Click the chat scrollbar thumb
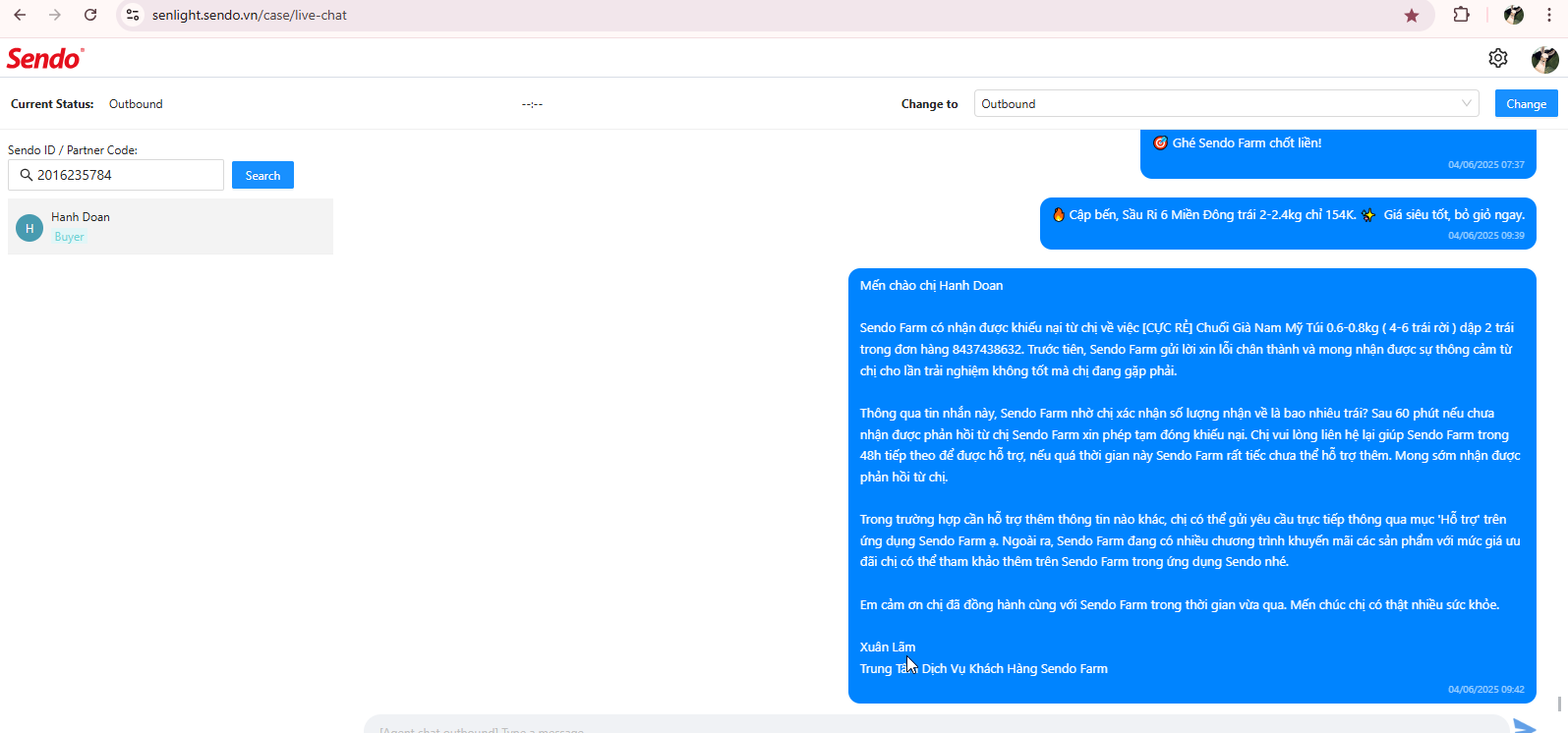The height and width of the screenshot is (733, 1568). point(1560,704)
